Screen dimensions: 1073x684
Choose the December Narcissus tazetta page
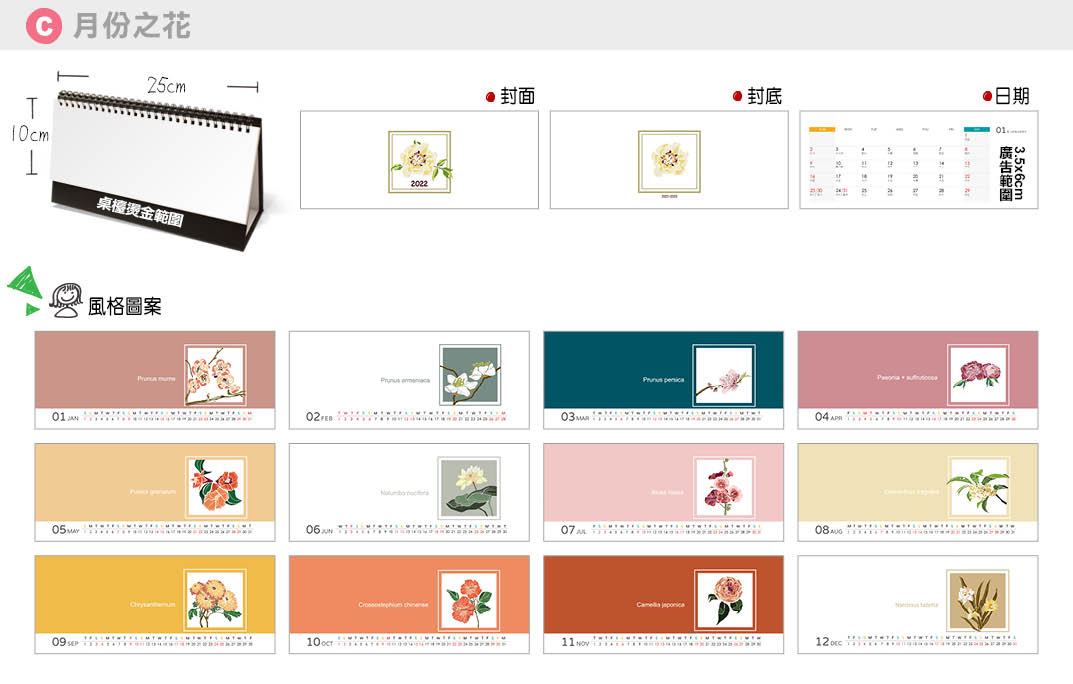(x=917, y=604)
